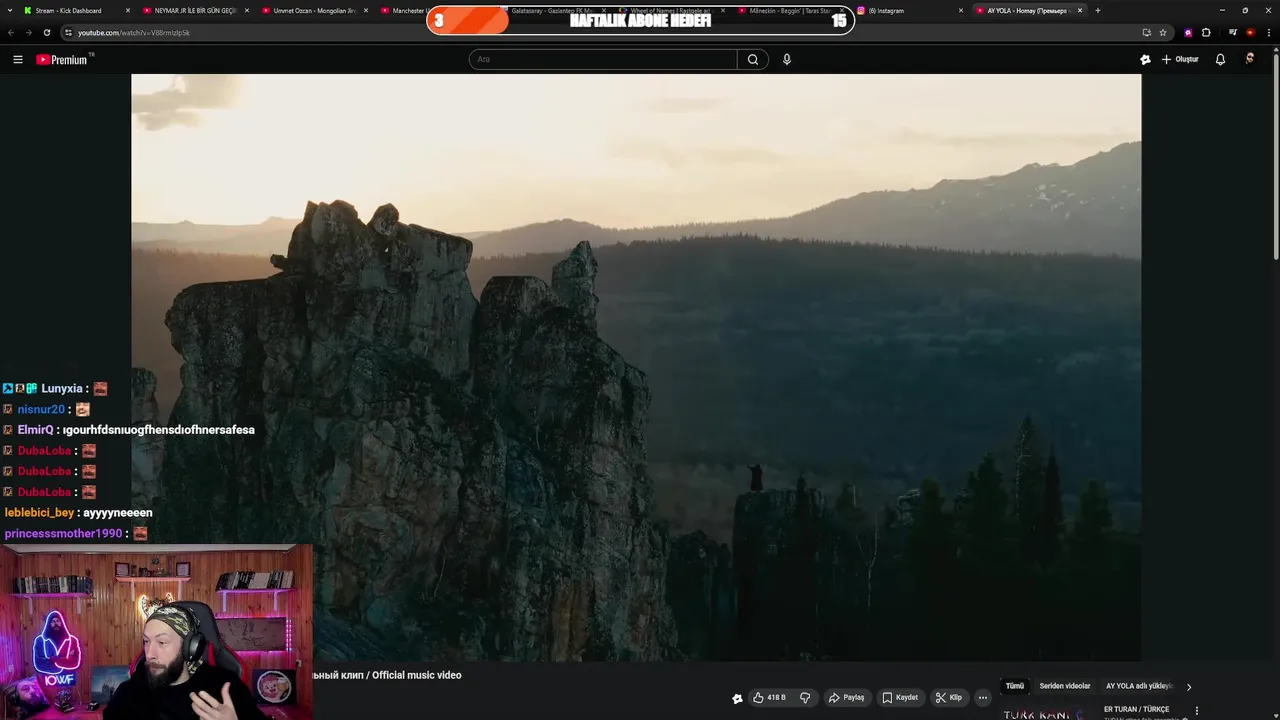Click the Oluştur create button
Screen dimensions: 1280x720
pyautogui.click(x=1180, y=60)
